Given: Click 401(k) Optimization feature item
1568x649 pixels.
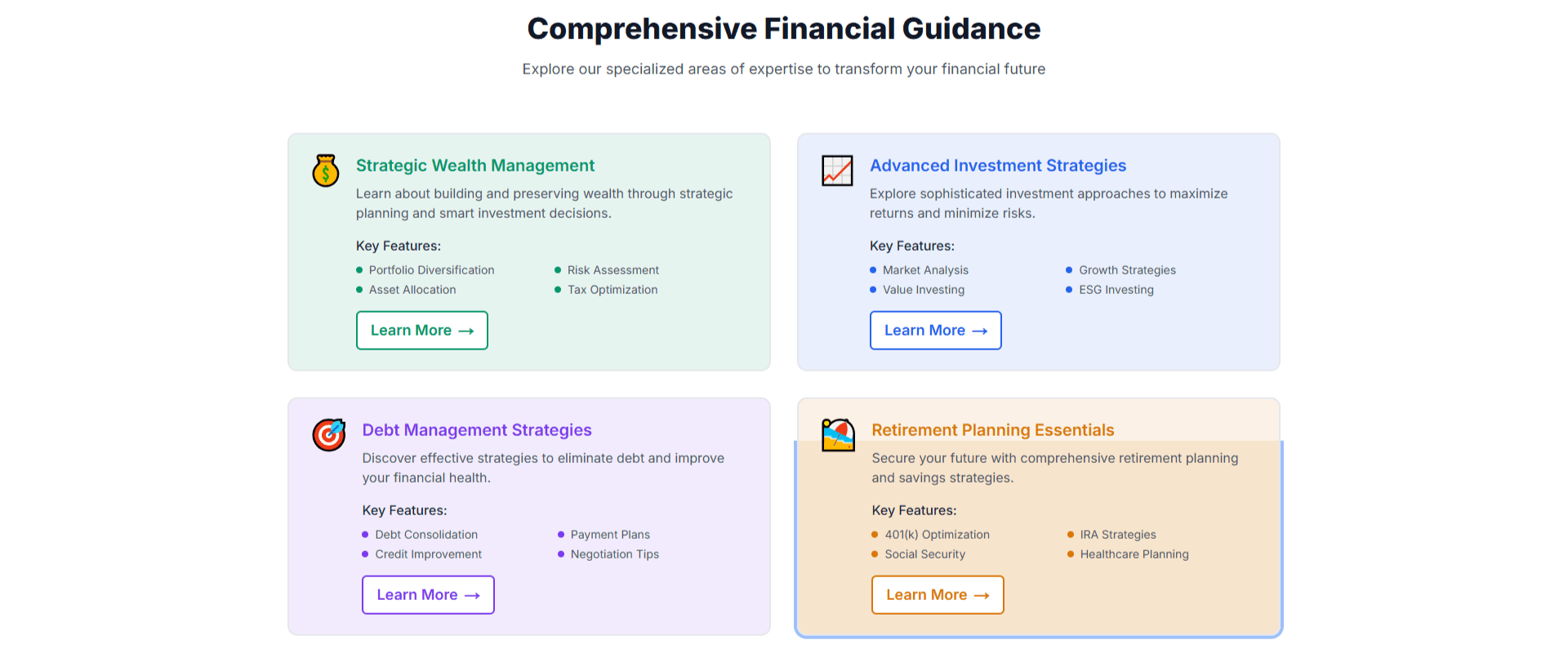Looking at the screenshot, I should 937,535.
